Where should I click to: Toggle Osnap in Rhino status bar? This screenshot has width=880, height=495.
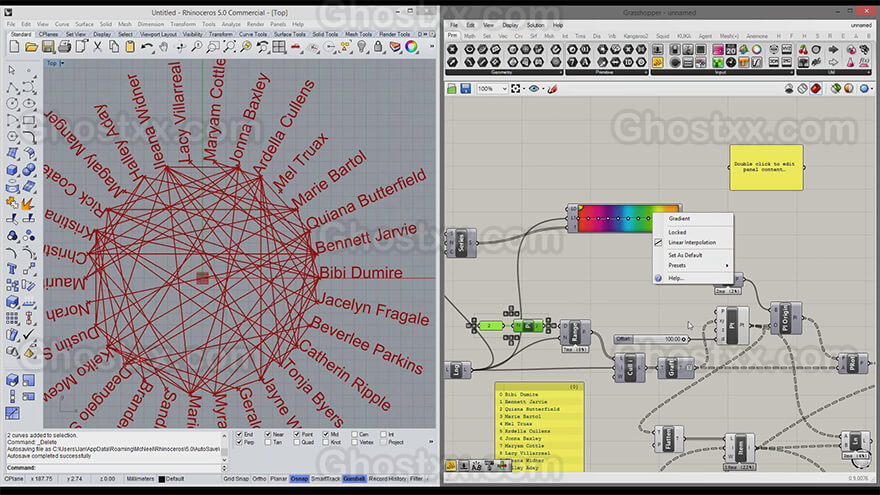pyautogui.click(x=299, y=479)
